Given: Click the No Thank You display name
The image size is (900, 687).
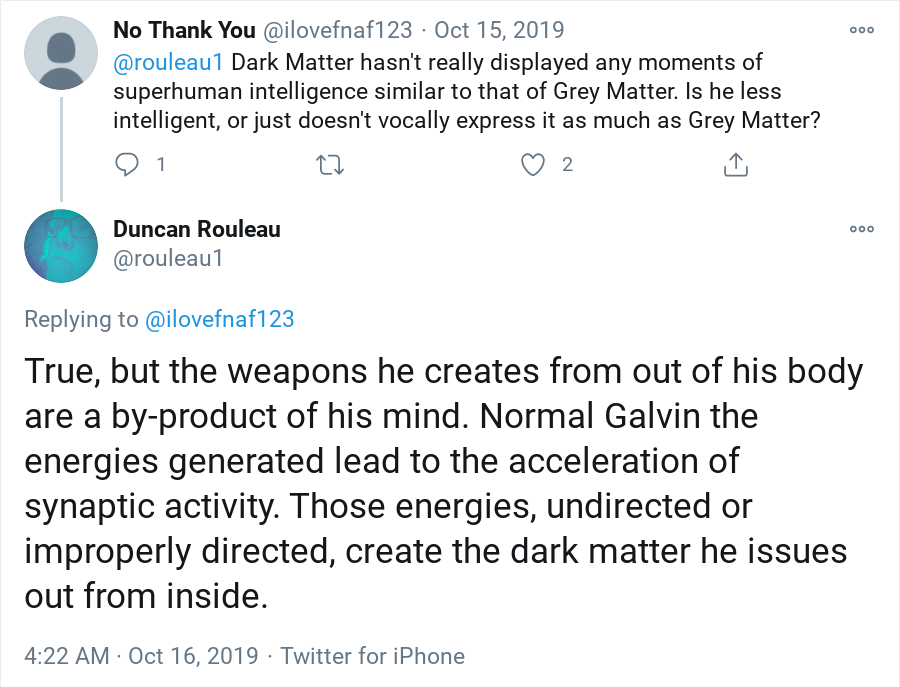Looking at the screenshot, I should click(184, 30).
